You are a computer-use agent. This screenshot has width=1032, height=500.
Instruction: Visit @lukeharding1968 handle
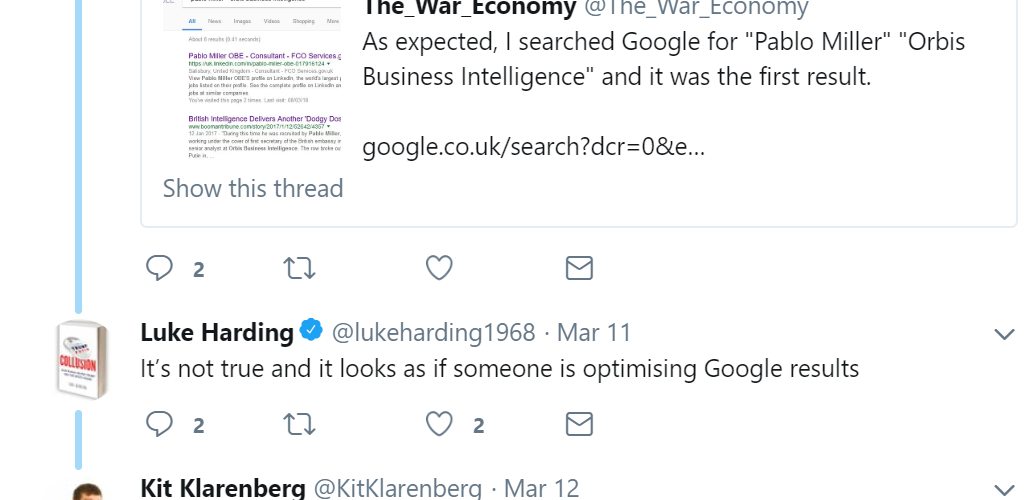point(433,332)
